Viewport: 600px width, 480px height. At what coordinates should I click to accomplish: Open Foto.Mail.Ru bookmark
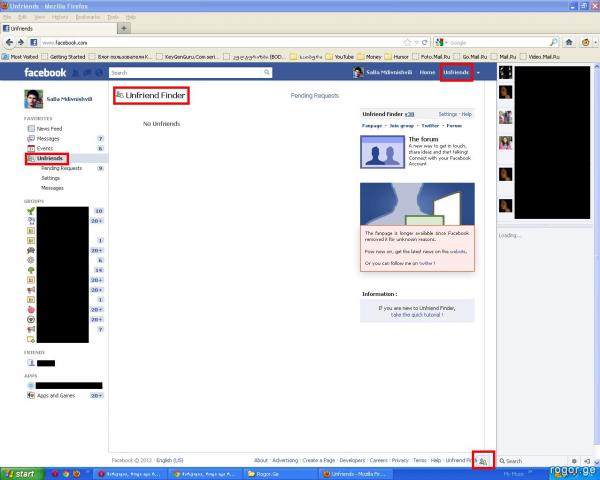point(432,57)
